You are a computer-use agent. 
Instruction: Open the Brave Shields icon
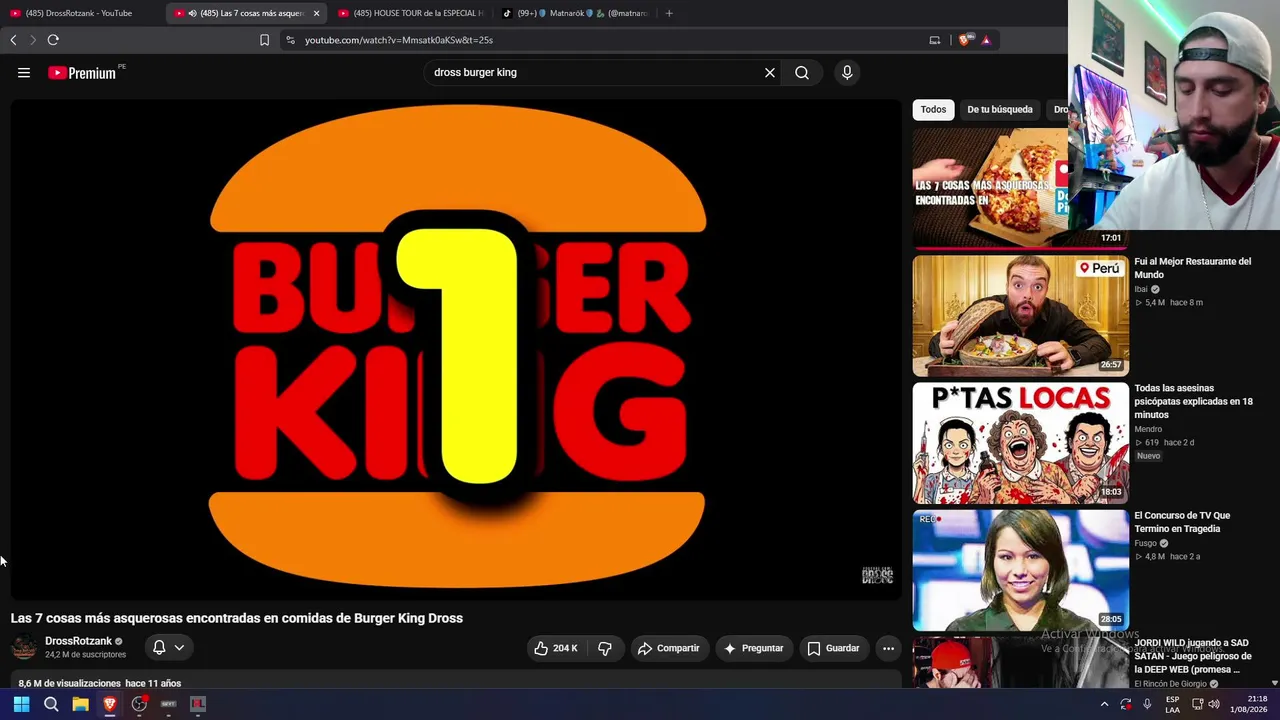click(964, 40)
